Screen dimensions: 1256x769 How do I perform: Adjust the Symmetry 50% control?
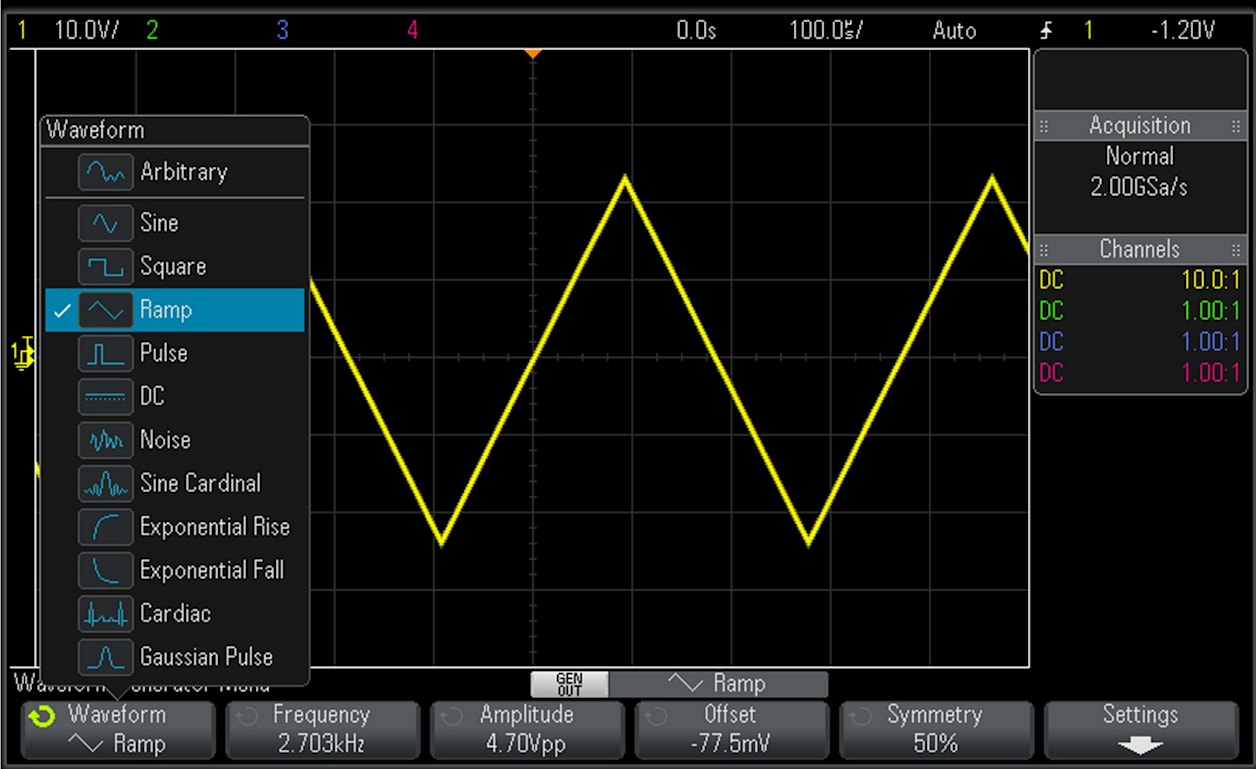[x=936, y=728]
